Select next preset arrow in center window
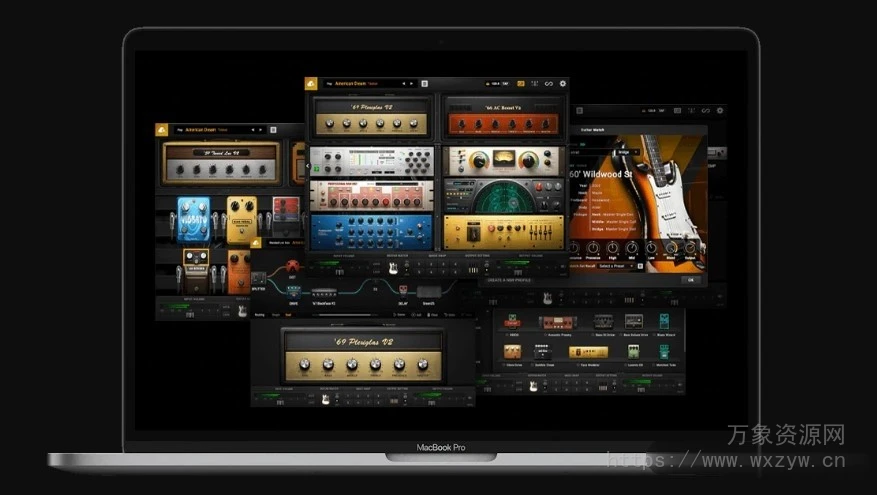 click(x=412, y=83)
